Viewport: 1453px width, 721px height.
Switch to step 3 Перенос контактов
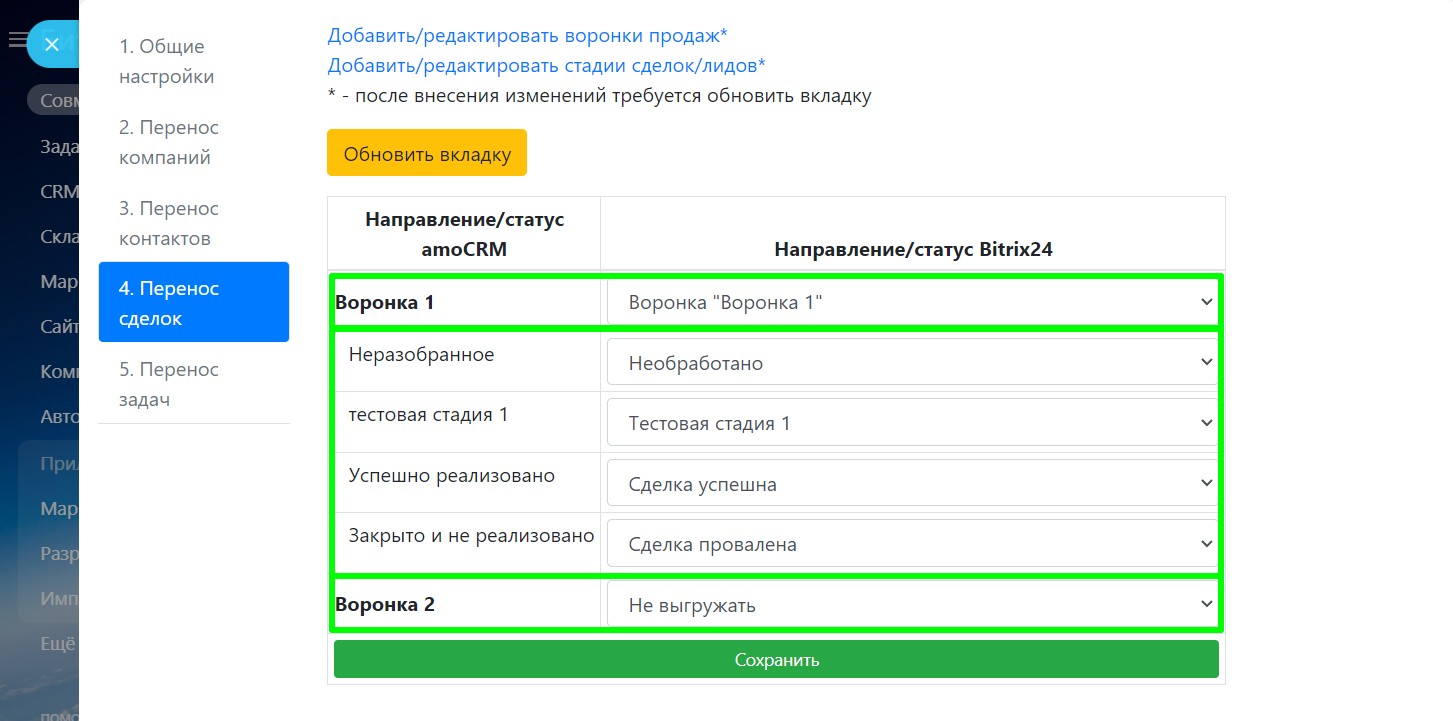193,223
